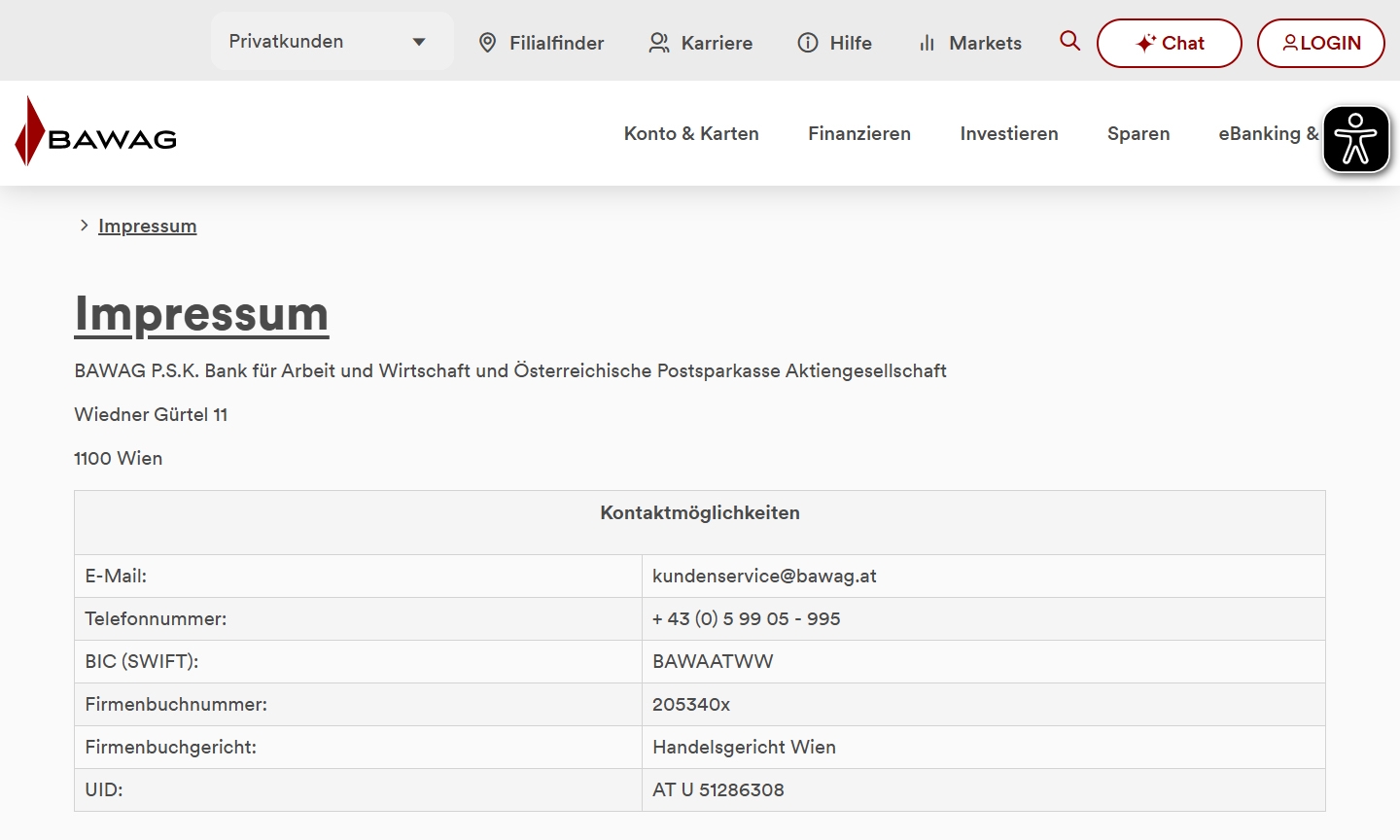Viewport: 1400px width, 840px height.
Task: Click the Impressum breadcrumb link
Action: 148,226
